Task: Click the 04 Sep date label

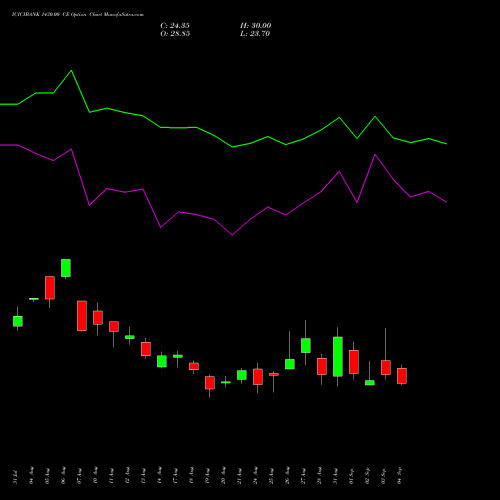Action: (x=399, y=476)
